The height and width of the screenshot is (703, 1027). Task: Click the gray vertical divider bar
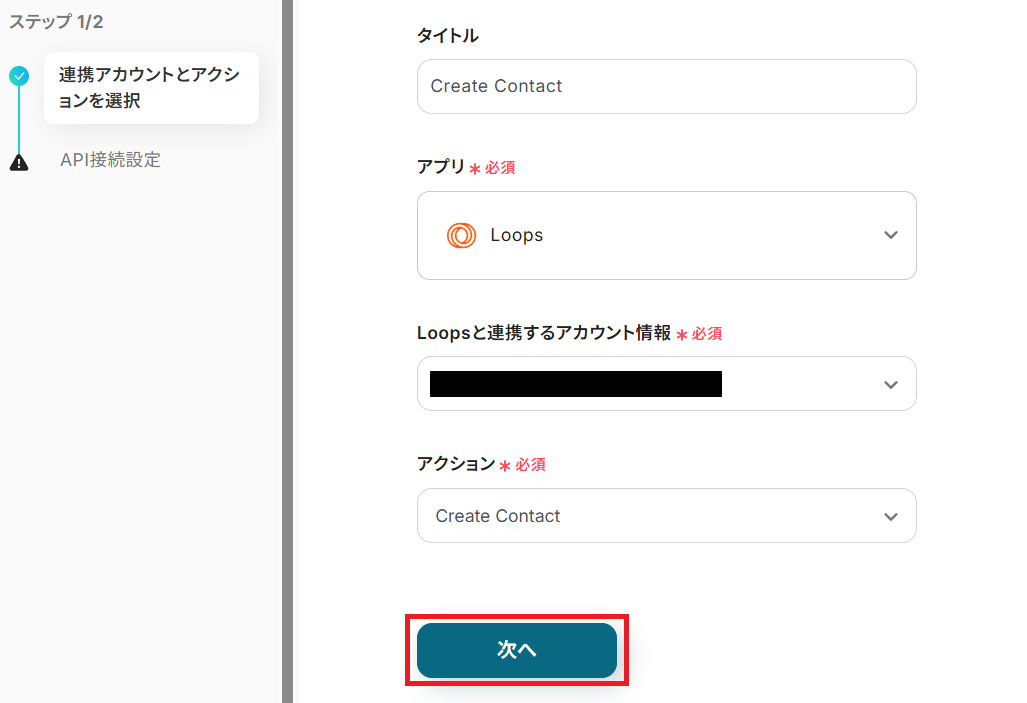(287, 350)
